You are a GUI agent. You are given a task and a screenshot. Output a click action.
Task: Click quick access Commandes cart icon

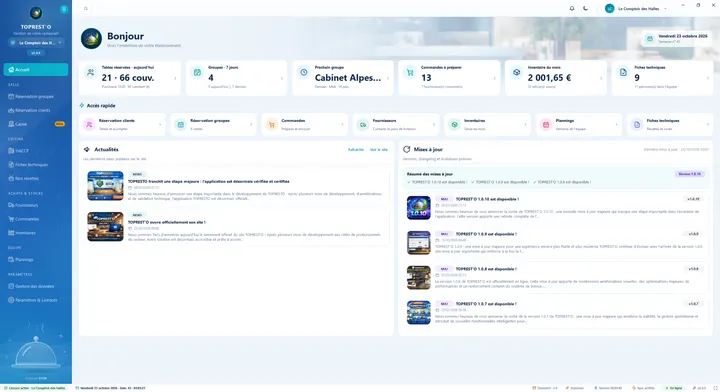272,124
